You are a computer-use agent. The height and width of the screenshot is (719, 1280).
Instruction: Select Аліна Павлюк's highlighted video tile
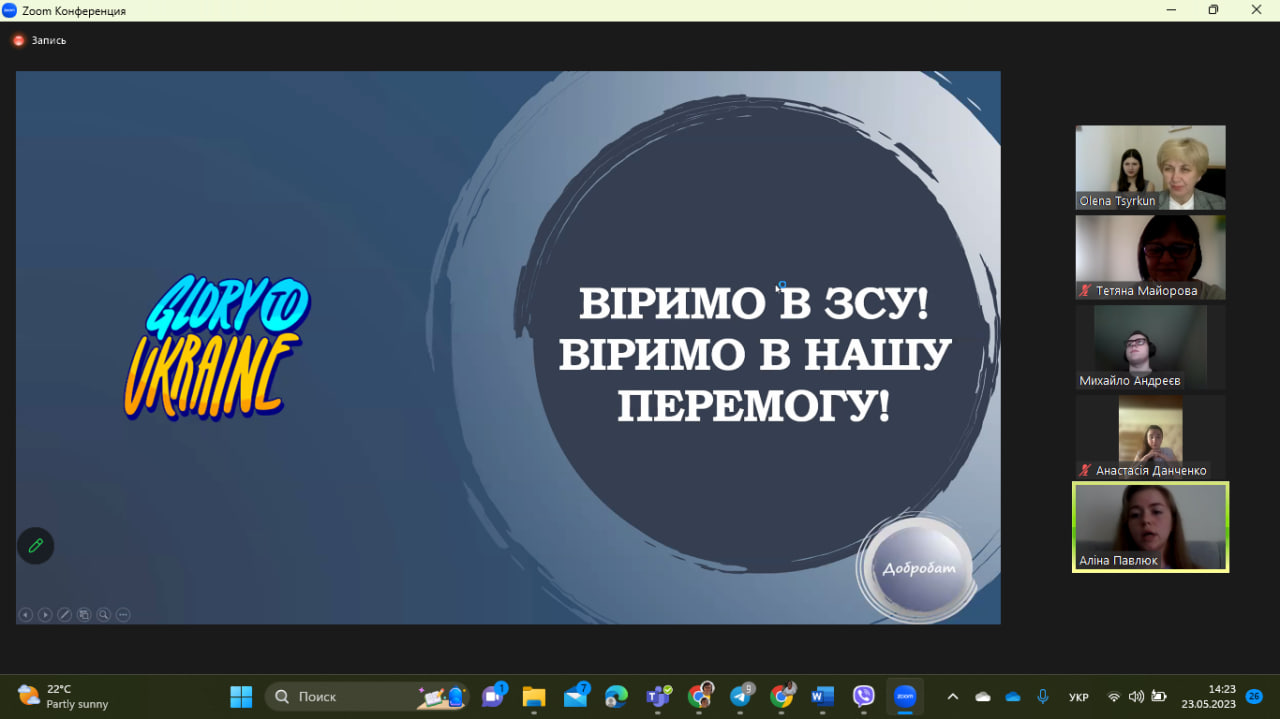click(1150, 527)
